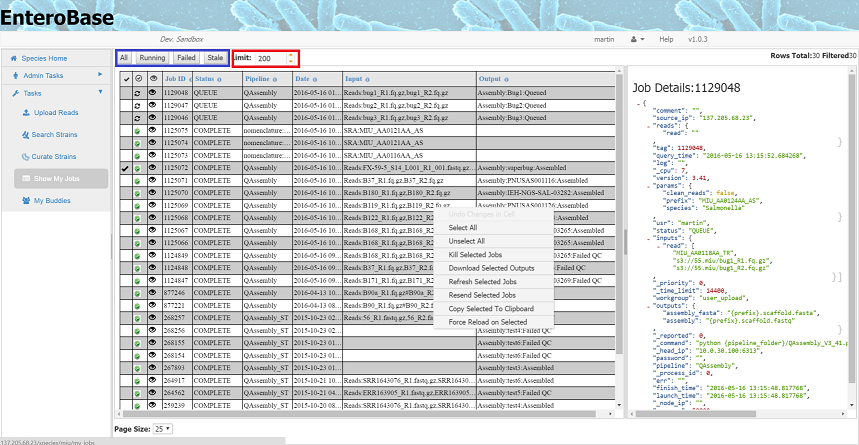
Task: Filter jobs with the Stale button
Action: (x=215, y=58)
